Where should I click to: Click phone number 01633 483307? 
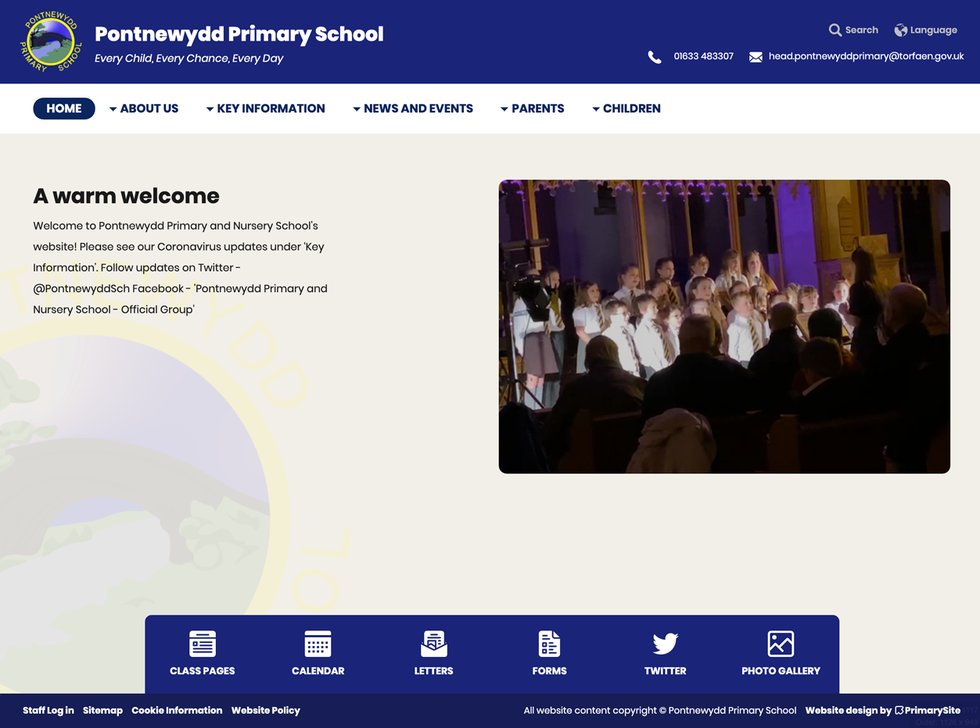704,56
